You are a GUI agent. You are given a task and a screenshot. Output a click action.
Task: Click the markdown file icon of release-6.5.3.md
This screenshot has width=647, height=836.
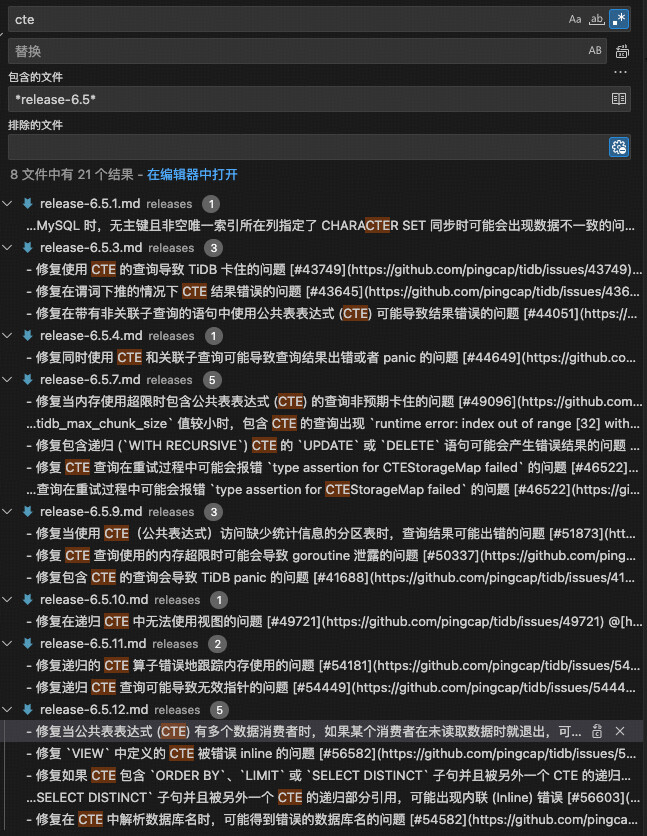[x=28, y=247]
